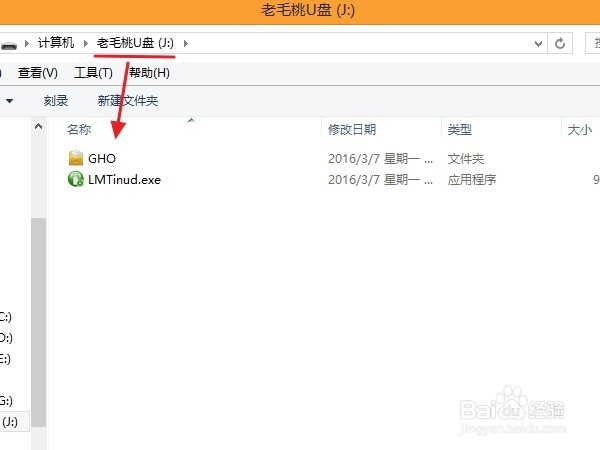Sort by the 名称 column header
Image resolution: width=600 pixels, height=450 pixels.
pyautogui.click(x=79, y=129)
